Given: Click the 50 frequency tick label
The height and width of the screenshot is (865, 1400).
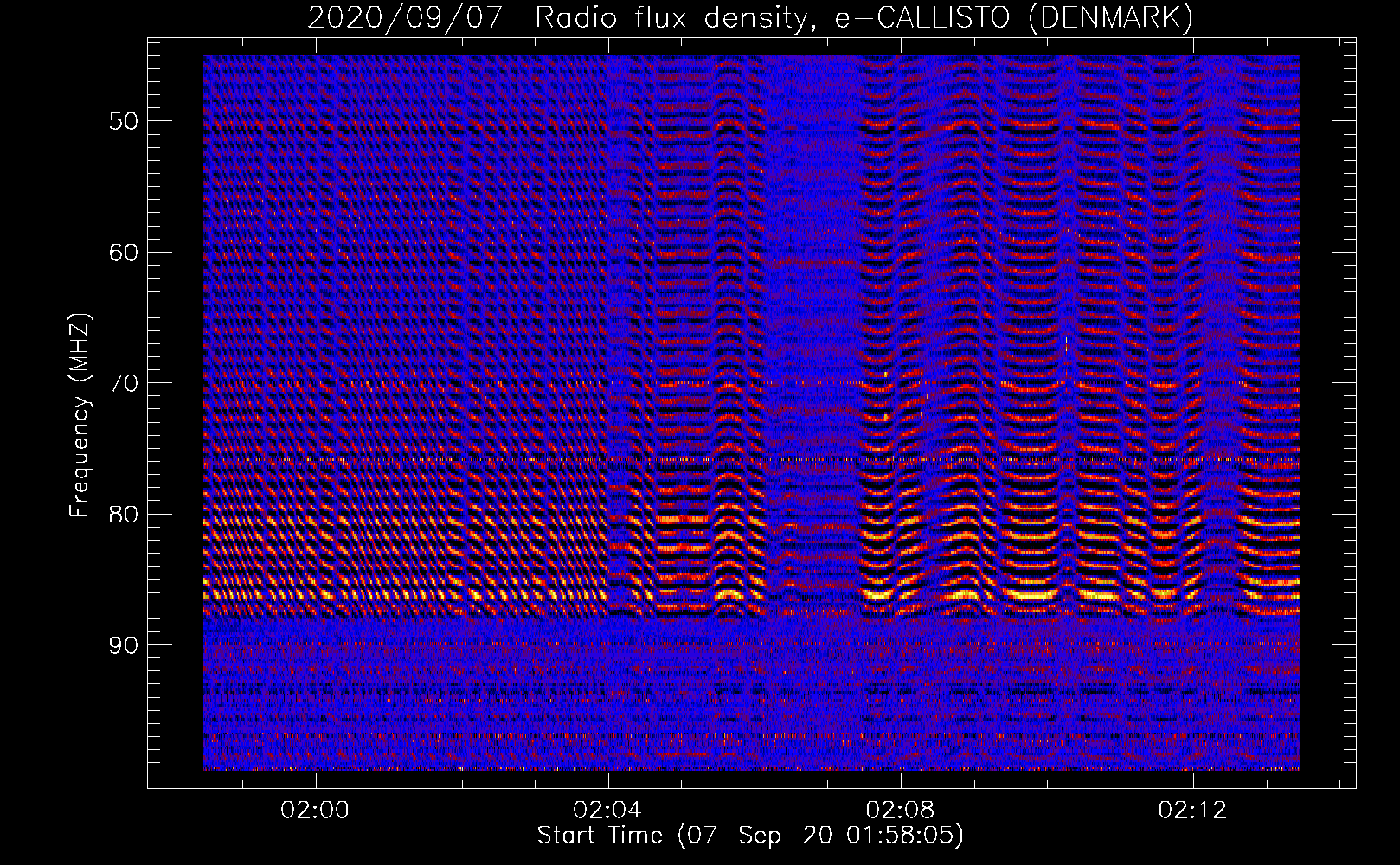Looking at the screenshot, I should tap(124, 121).
